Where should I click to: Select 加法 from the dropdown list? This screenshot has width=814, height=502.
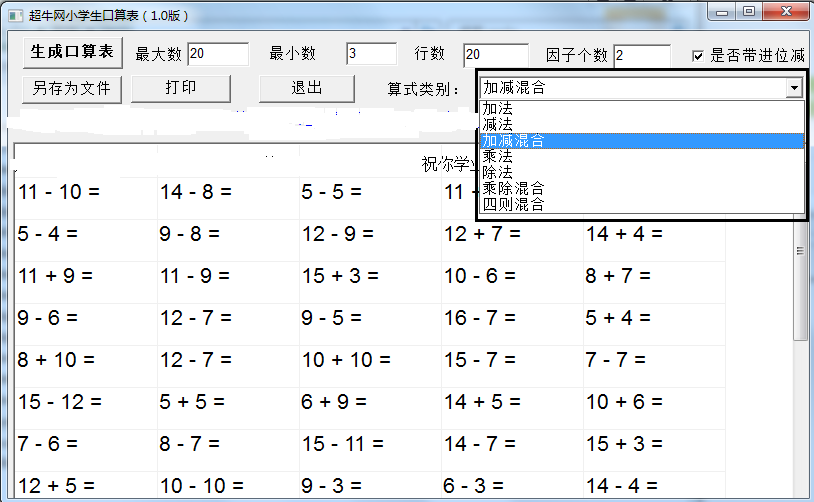coord(642,108)
